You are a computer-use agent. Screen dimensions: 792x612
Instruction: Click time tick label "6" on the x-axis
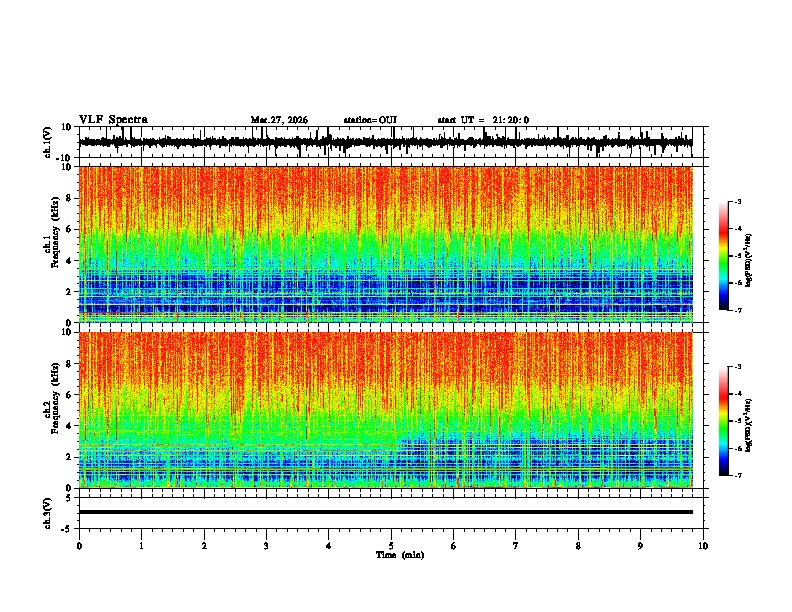(454, 546)
